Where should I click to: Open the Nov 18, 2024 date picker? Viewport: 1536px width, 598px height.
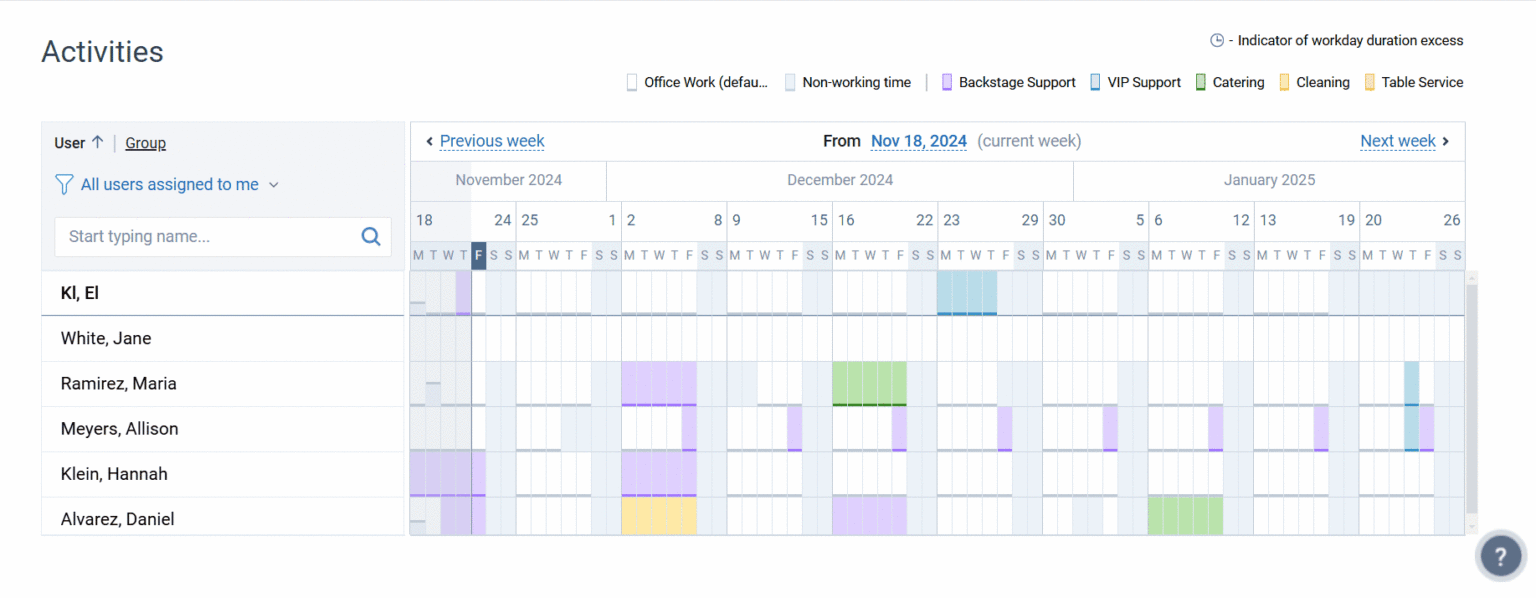click(x=918, y=141)
